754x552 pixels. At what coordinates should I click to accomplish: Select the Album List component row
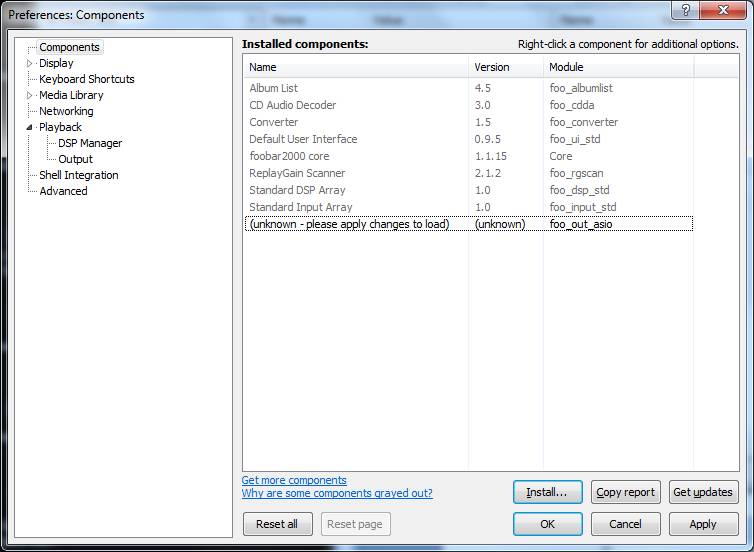coord(469,88)
